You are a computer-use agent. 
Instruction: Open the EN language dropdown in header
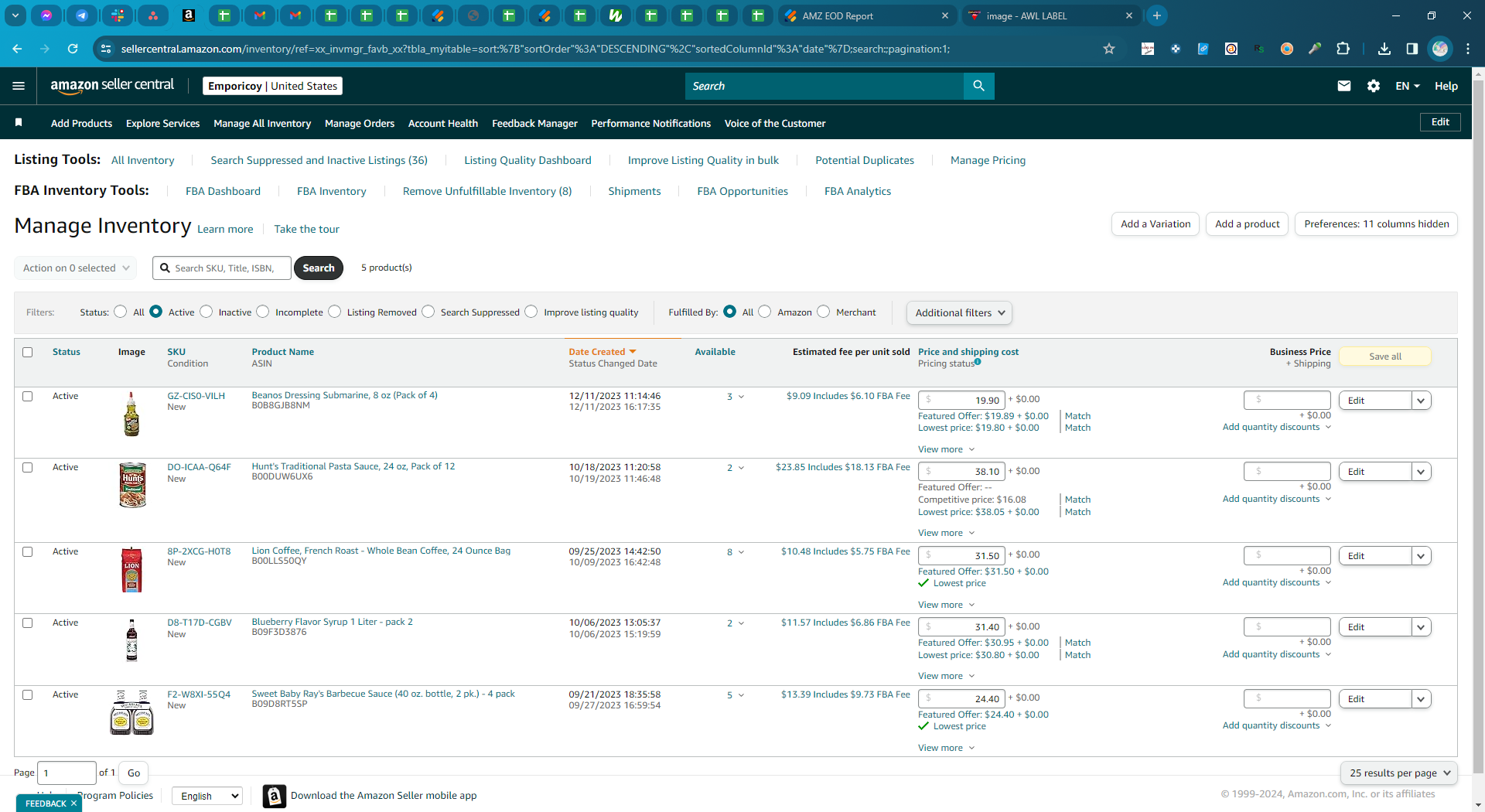tap(1408, 86)
